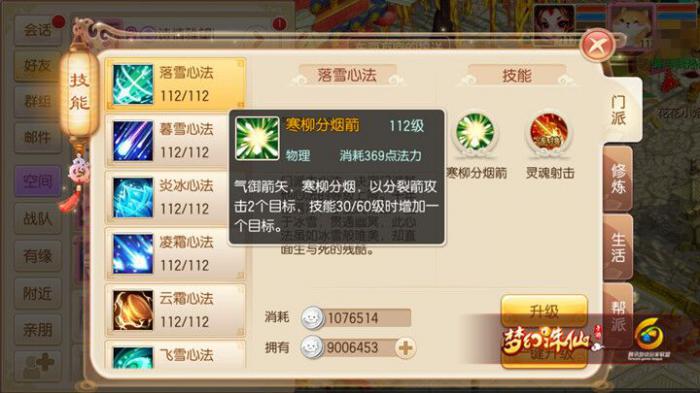Viewport: 700px width, 393px height.
Task: Click the plus icon beside owned coins
Action: [405, 348]
